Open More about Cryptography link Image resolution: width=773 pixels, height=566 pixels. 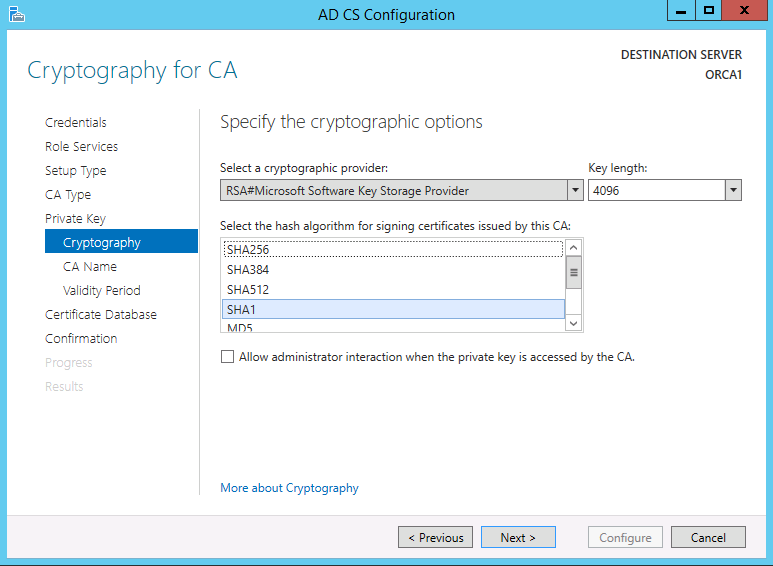[289, 488]
